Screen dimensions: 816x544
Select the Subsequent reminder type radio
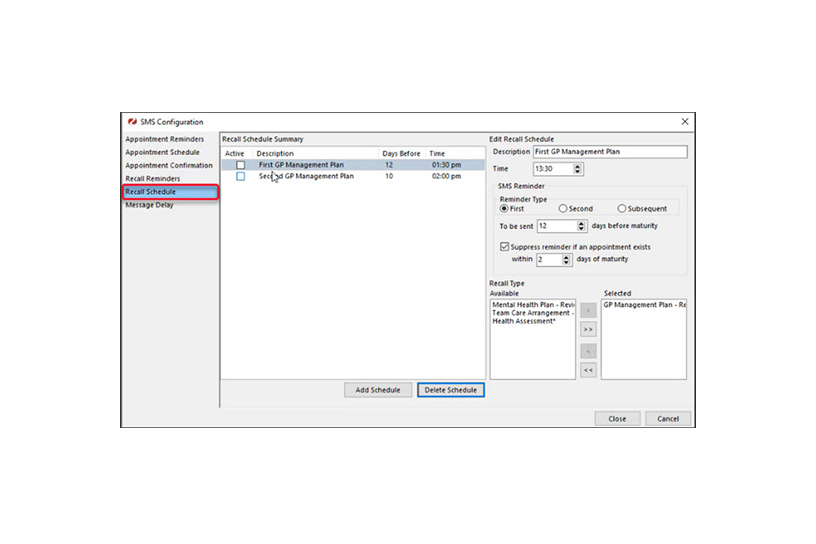tap(622, 209)
